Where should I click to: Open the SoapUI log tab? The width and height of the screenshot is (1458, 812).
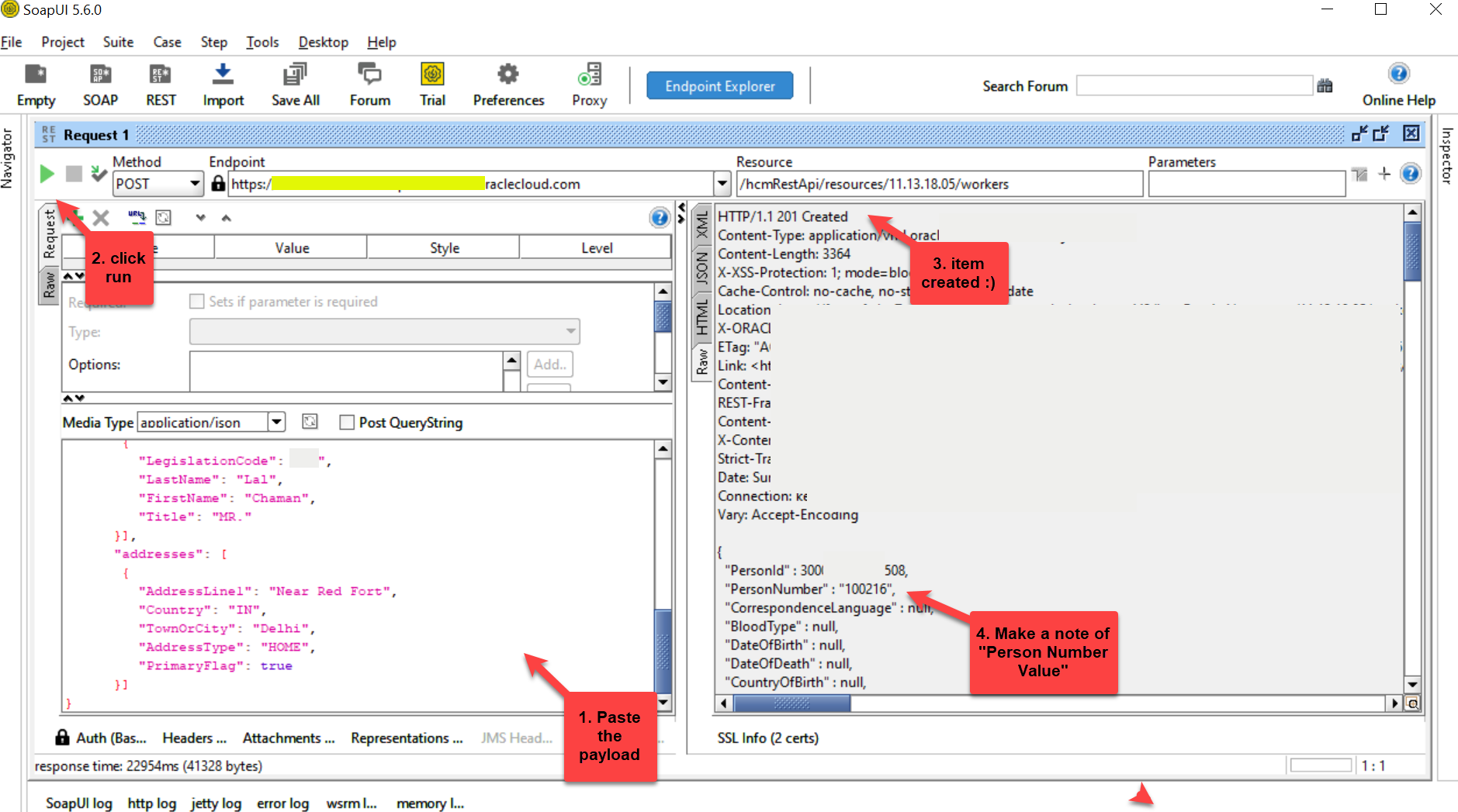click(x=78, y=803)
